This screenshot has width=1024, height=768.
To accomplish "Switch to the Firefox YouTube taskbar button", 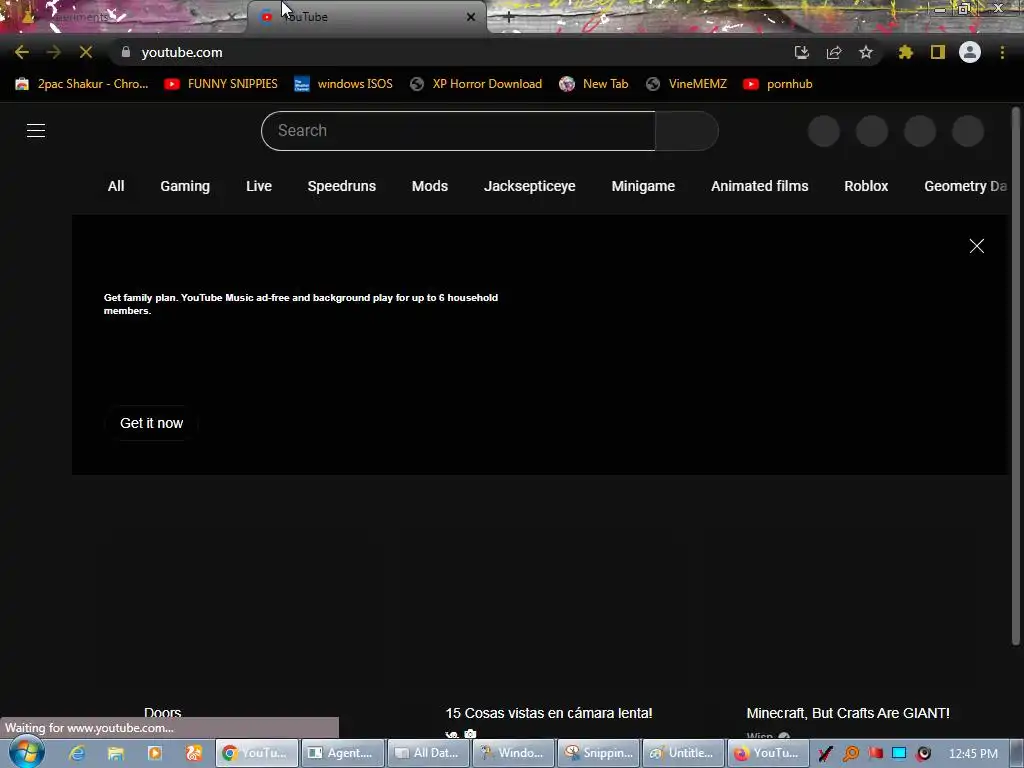I will click(x=769, y=753).
